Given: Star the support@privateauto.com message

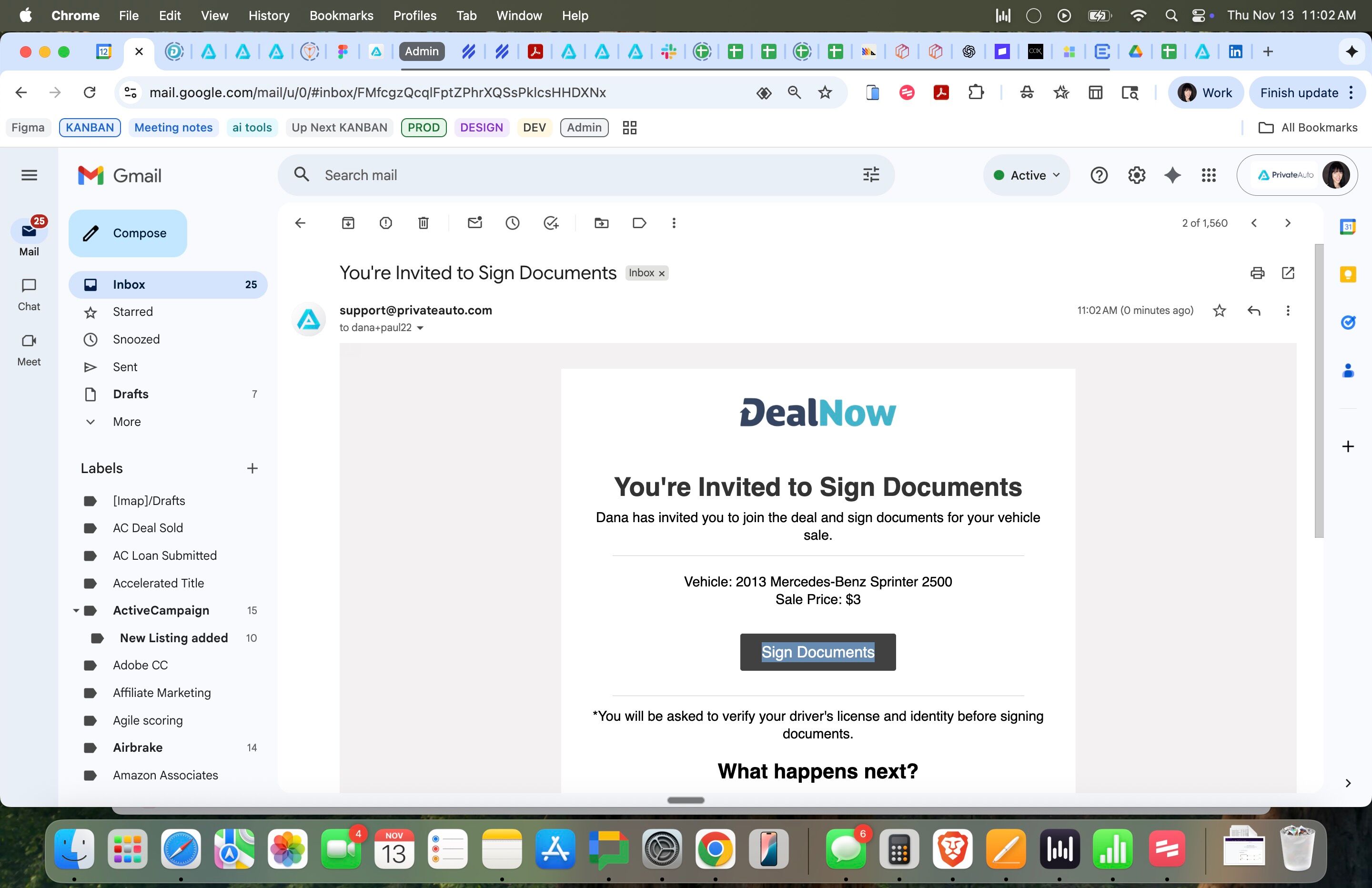Looking at the screenshot, I should click(1219, 311).
